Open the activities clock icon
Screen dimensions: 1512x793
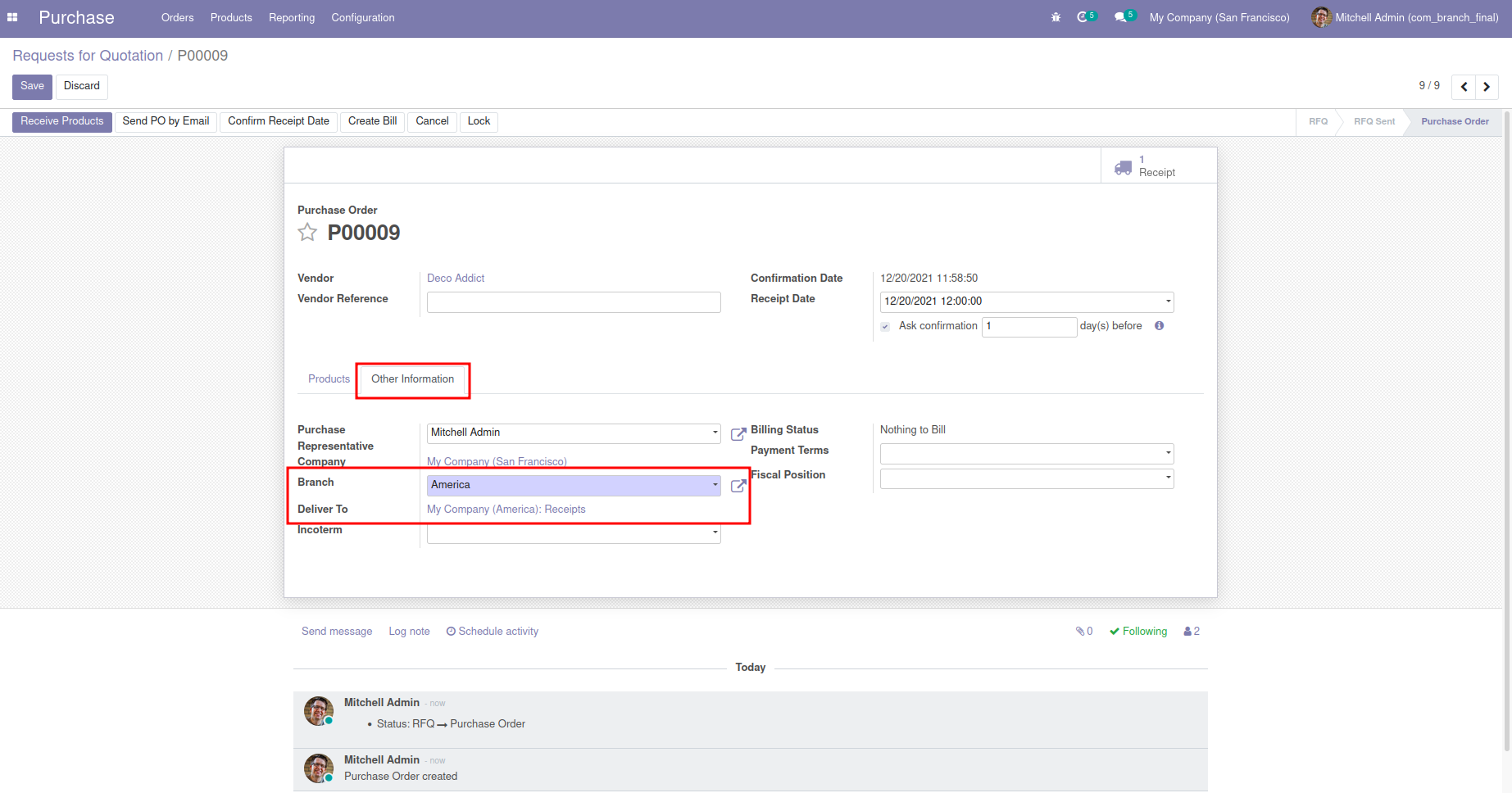1083,17
